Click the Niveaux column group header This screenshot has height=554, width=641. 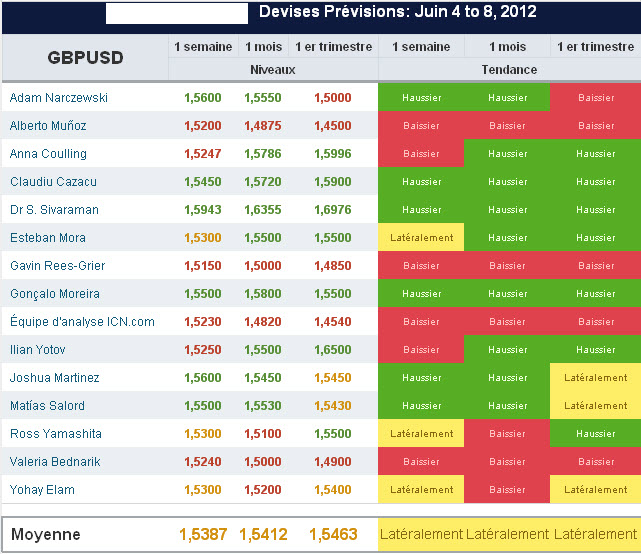(x=273, y=70)
